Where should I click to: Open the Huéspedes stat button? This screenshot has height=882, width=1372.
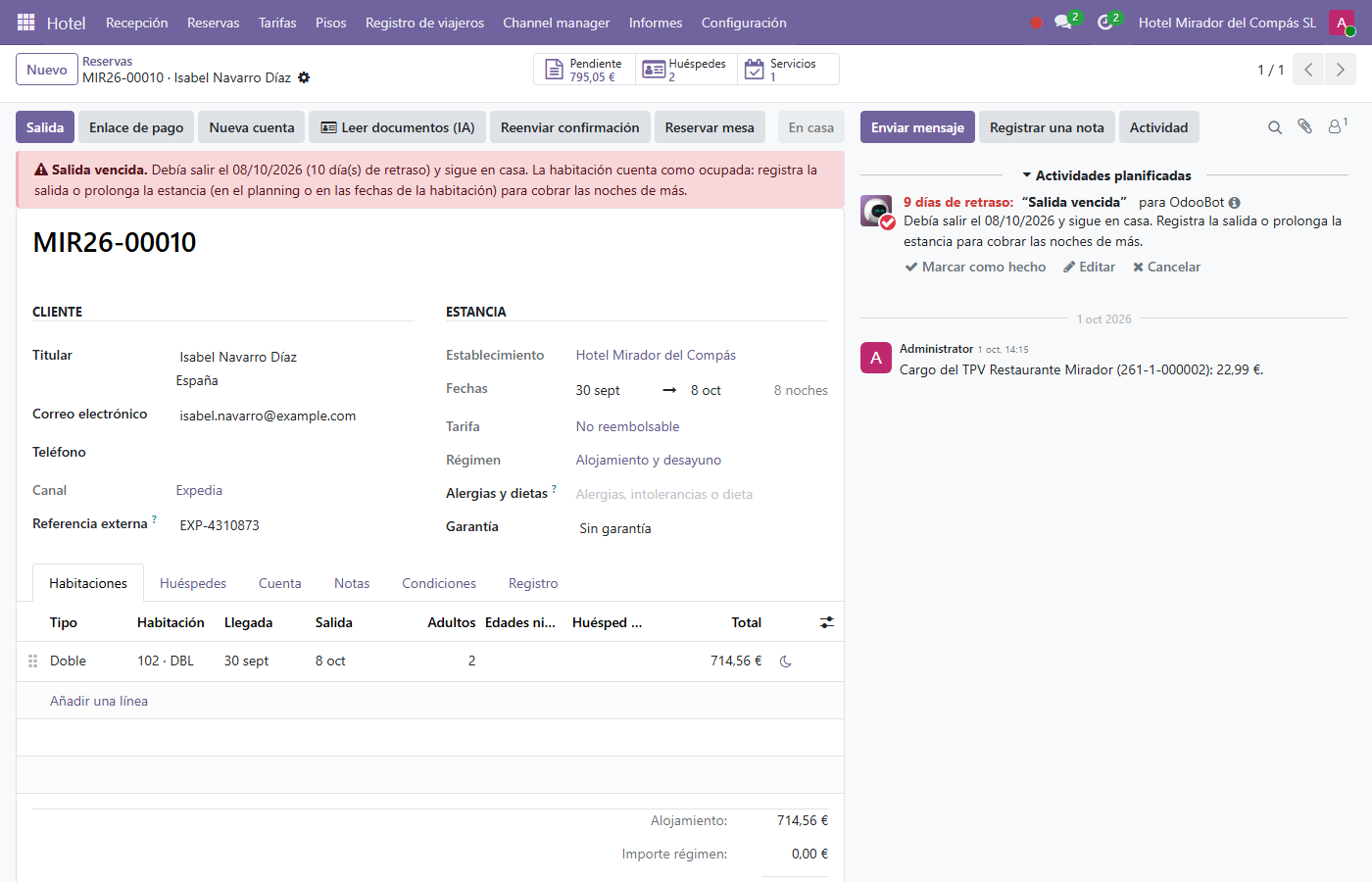[x=687, y=70]
